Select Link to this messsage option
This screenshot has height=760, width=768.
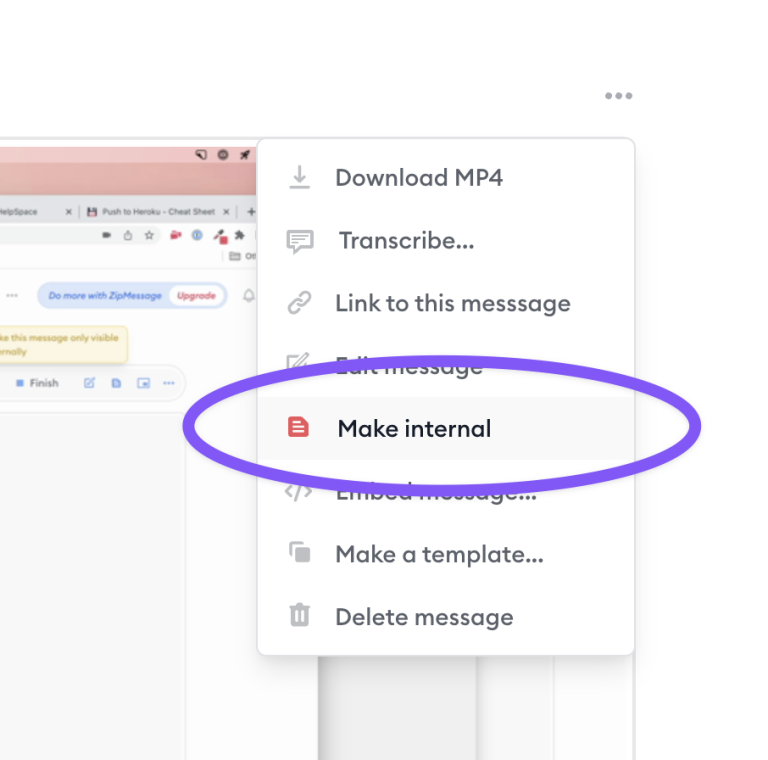pyautogui.click(x=446, y=303)
